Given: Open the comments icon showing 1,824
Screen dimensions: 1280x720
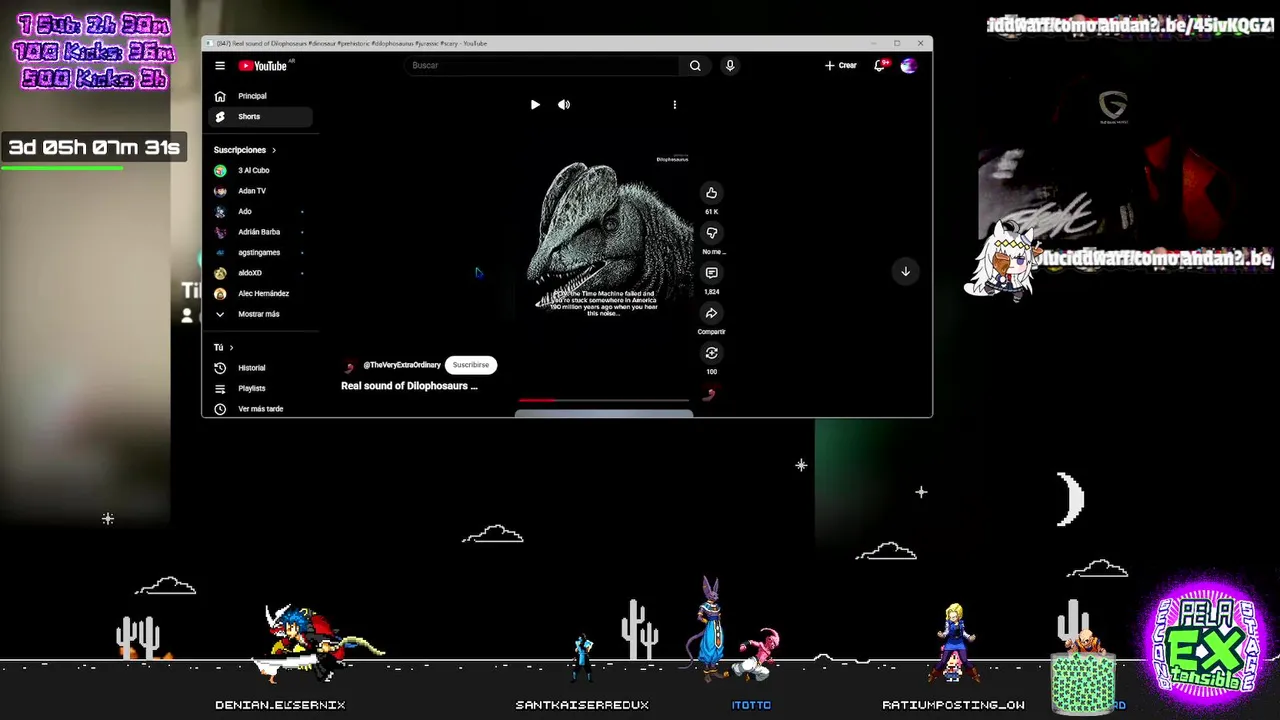Looking at the screenshot, I should [x=711, y=273].
